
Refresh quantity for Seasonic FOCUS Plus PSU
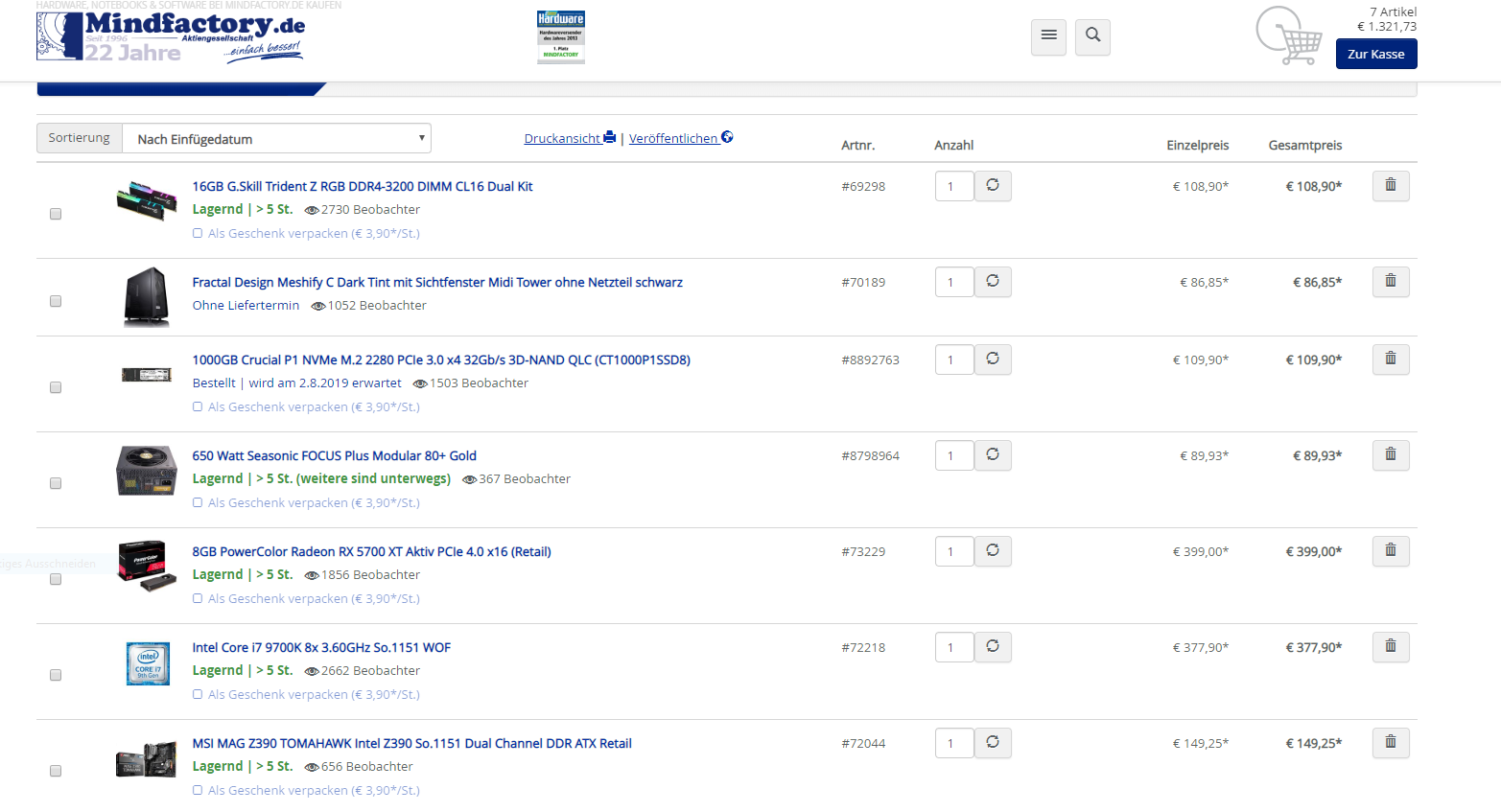pos(993,454)
